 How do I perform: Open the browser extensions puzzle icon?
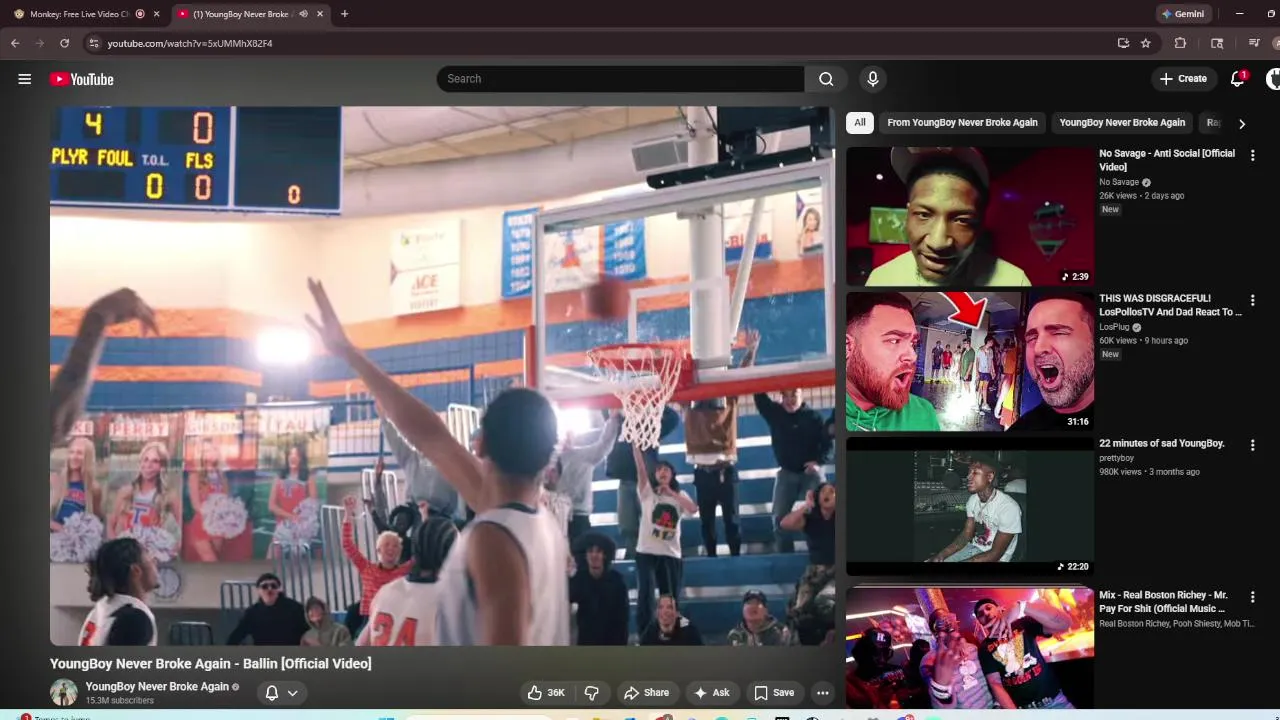click(x=1180, y=43)
